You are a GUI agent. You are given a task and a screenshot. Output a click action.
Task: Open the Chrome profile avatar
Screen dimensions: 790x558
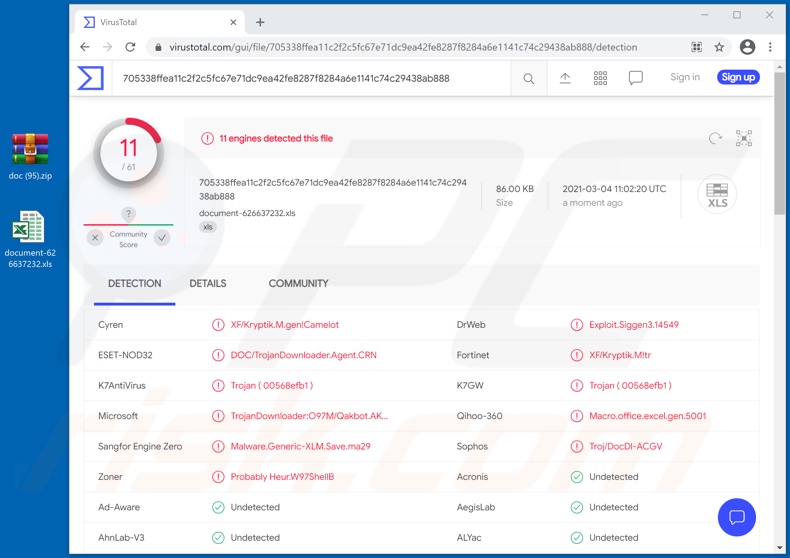747,47
